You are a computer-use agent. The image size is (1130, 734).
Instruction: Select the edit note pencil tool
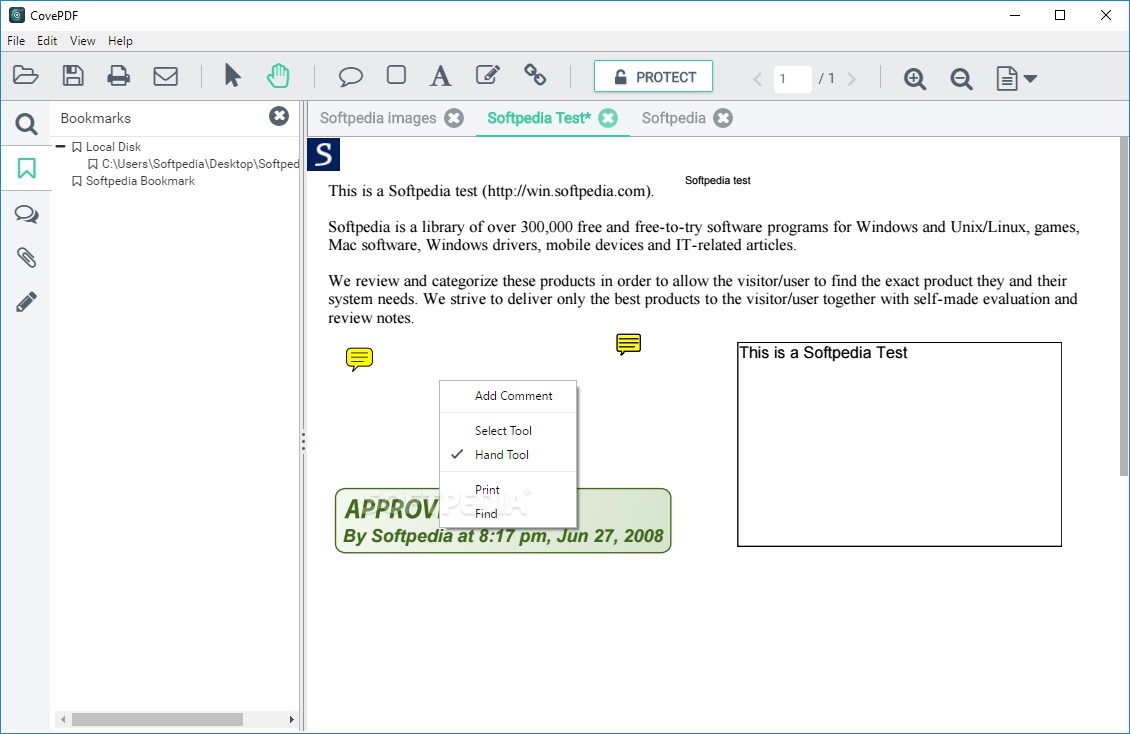tap(488, 75)
